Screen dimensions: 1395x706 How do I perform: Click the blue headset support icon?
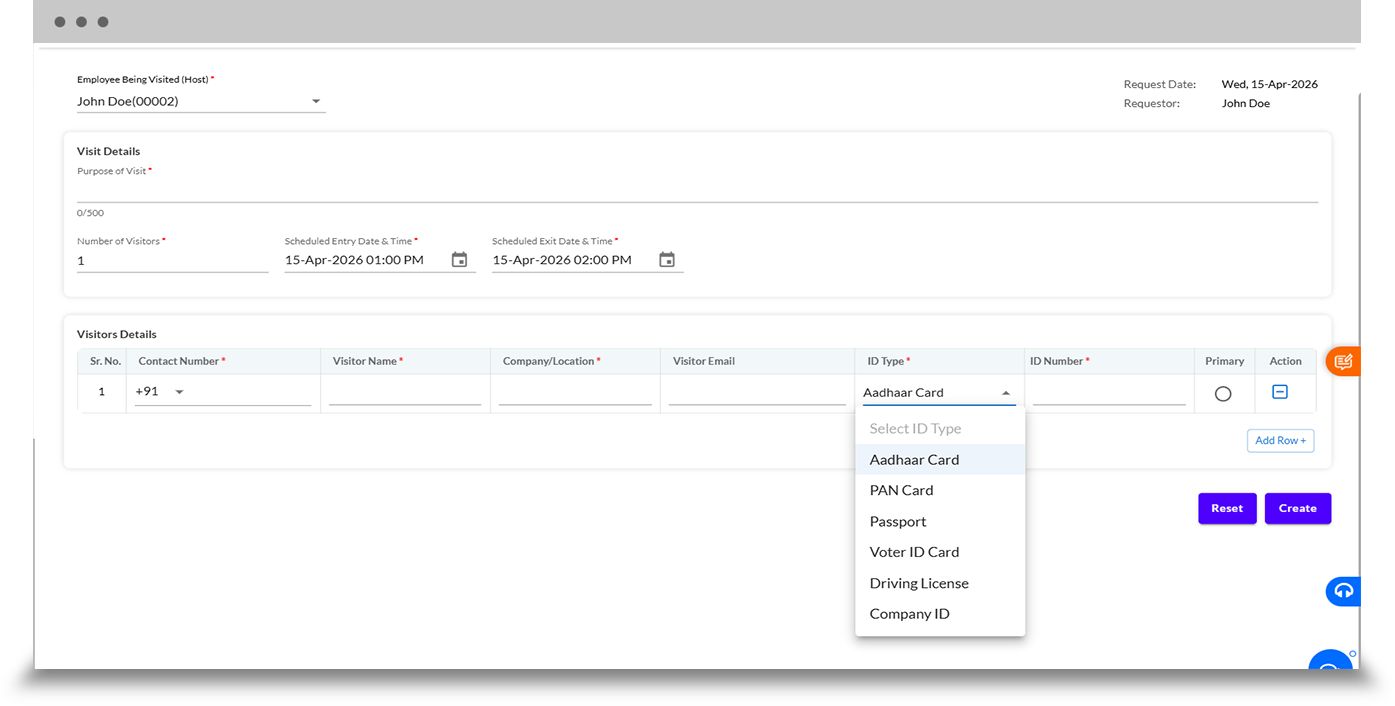point(1343,591)
